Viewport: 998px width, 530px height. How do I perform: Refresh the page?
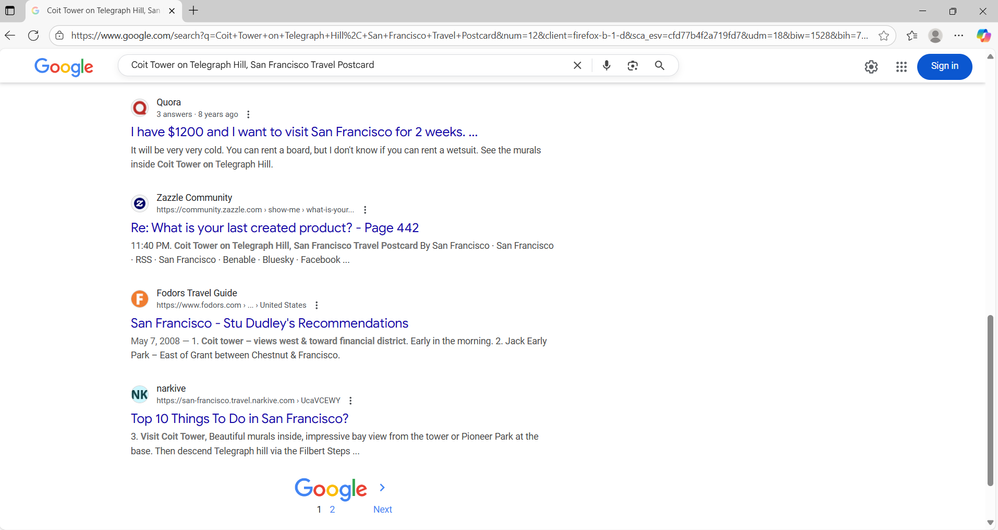(x=33, y=35)
